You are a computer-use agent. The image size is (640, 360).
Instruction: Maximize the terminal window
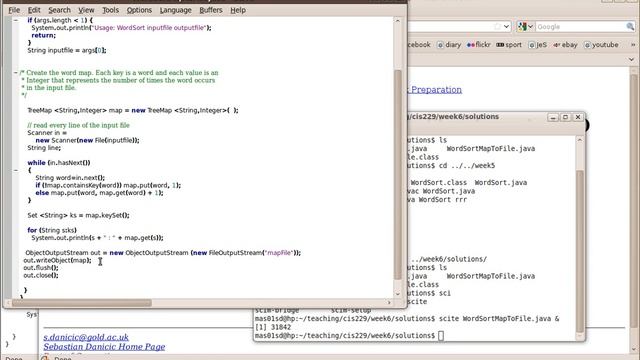[x=565, y=118]
